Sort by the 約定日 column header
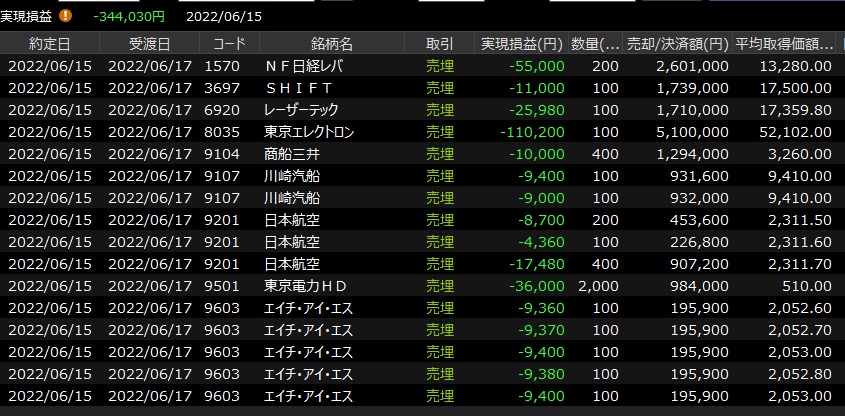Image resolution: width=845 pixels, height=416 pixels. point(50,44)
